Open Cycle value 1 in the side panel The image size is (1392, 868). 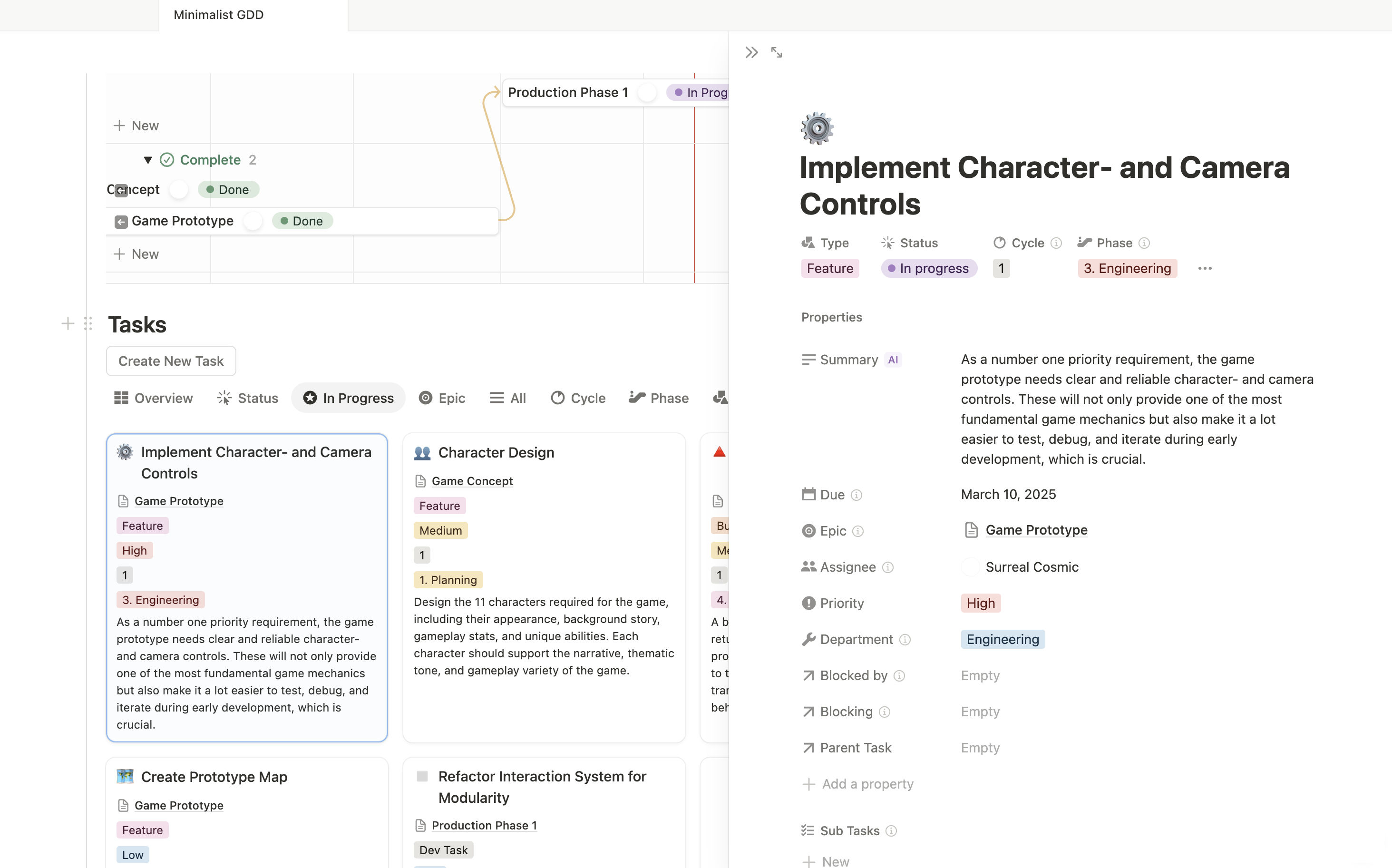click(x=1001, y=268)
